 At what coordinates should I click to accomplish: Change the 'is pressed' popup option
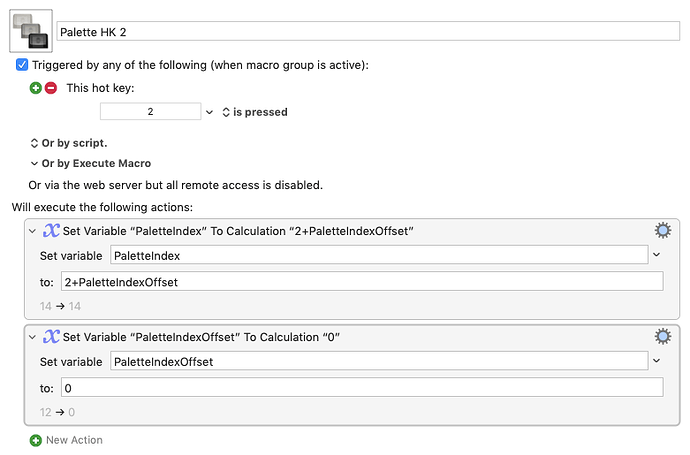[255, 112]
